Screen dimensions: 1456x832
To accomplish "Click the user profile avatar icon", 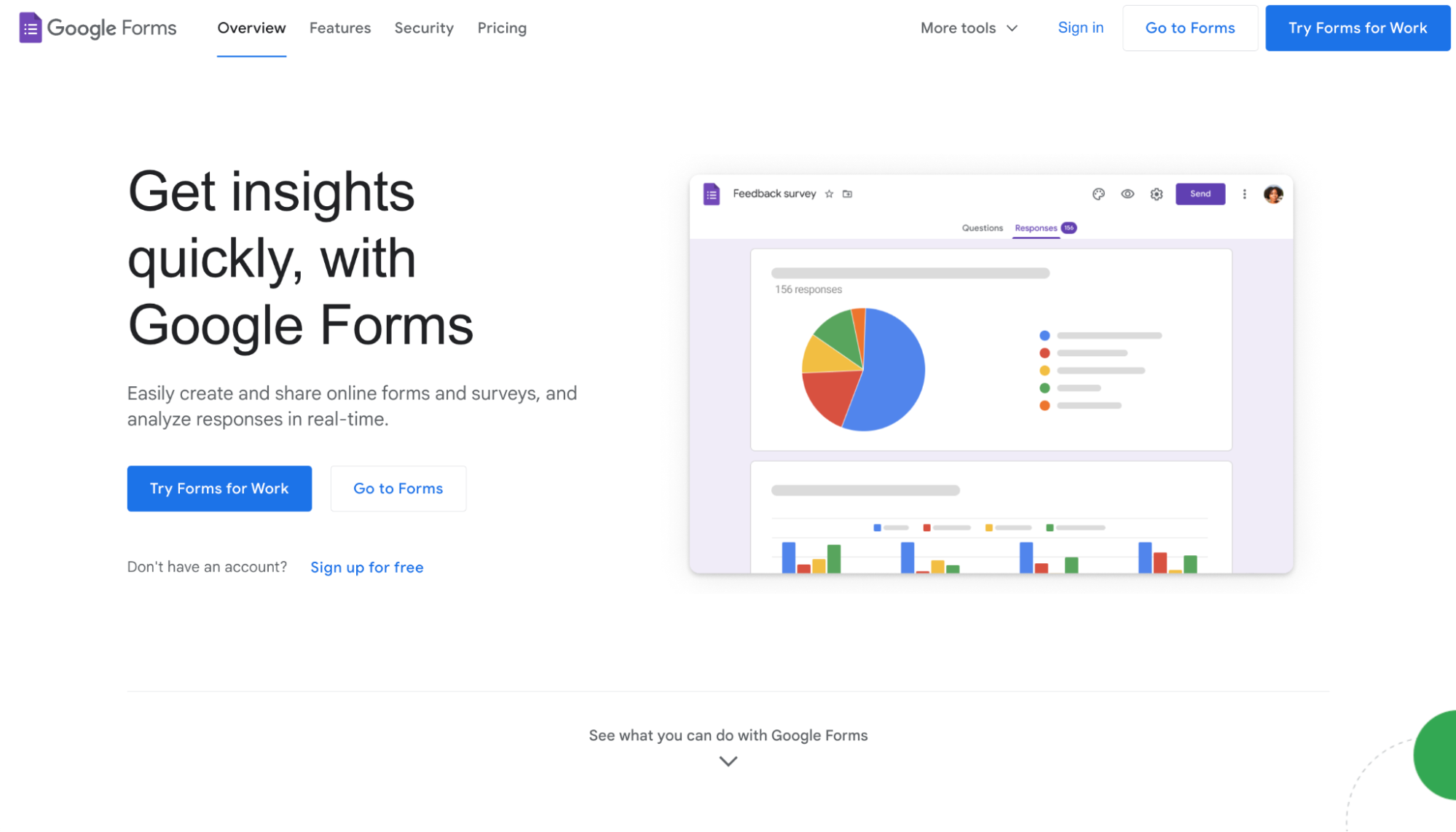I will tap(1273, 193).
